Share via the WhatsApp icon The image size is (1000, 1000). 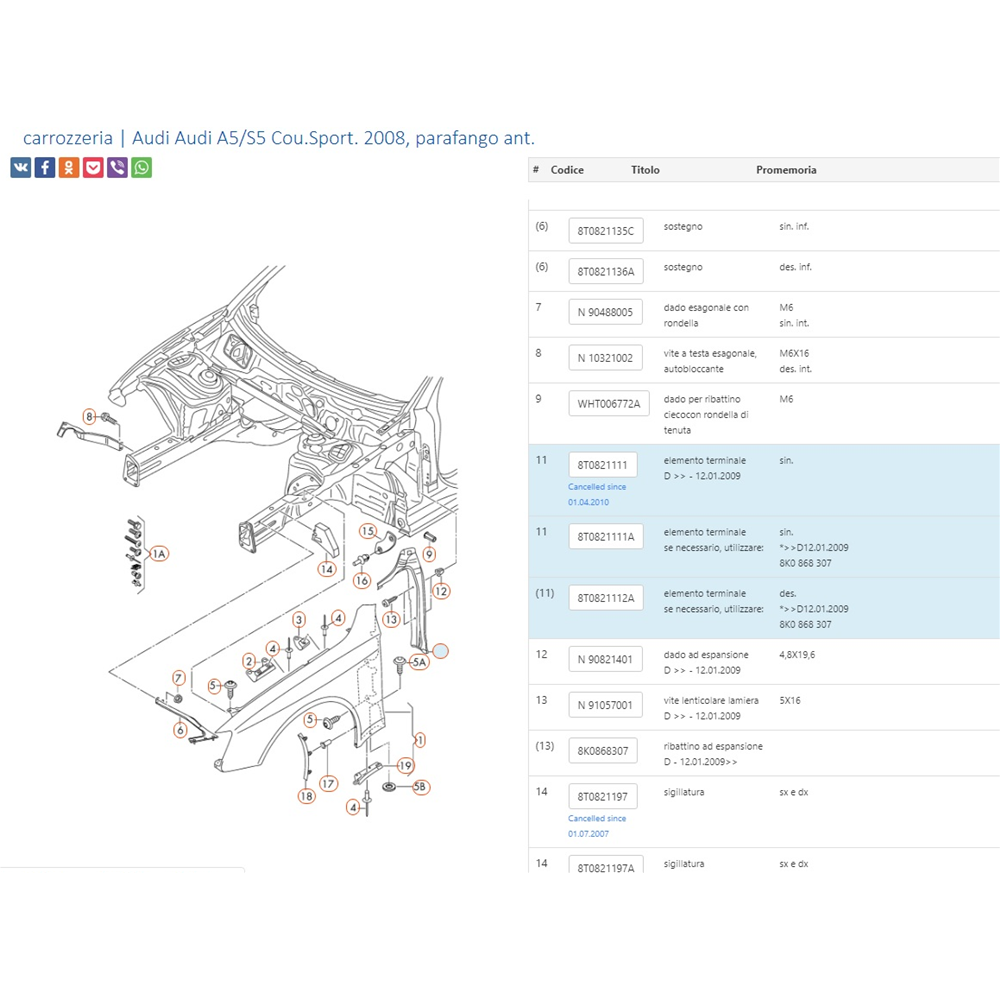[x=142, y=168]
